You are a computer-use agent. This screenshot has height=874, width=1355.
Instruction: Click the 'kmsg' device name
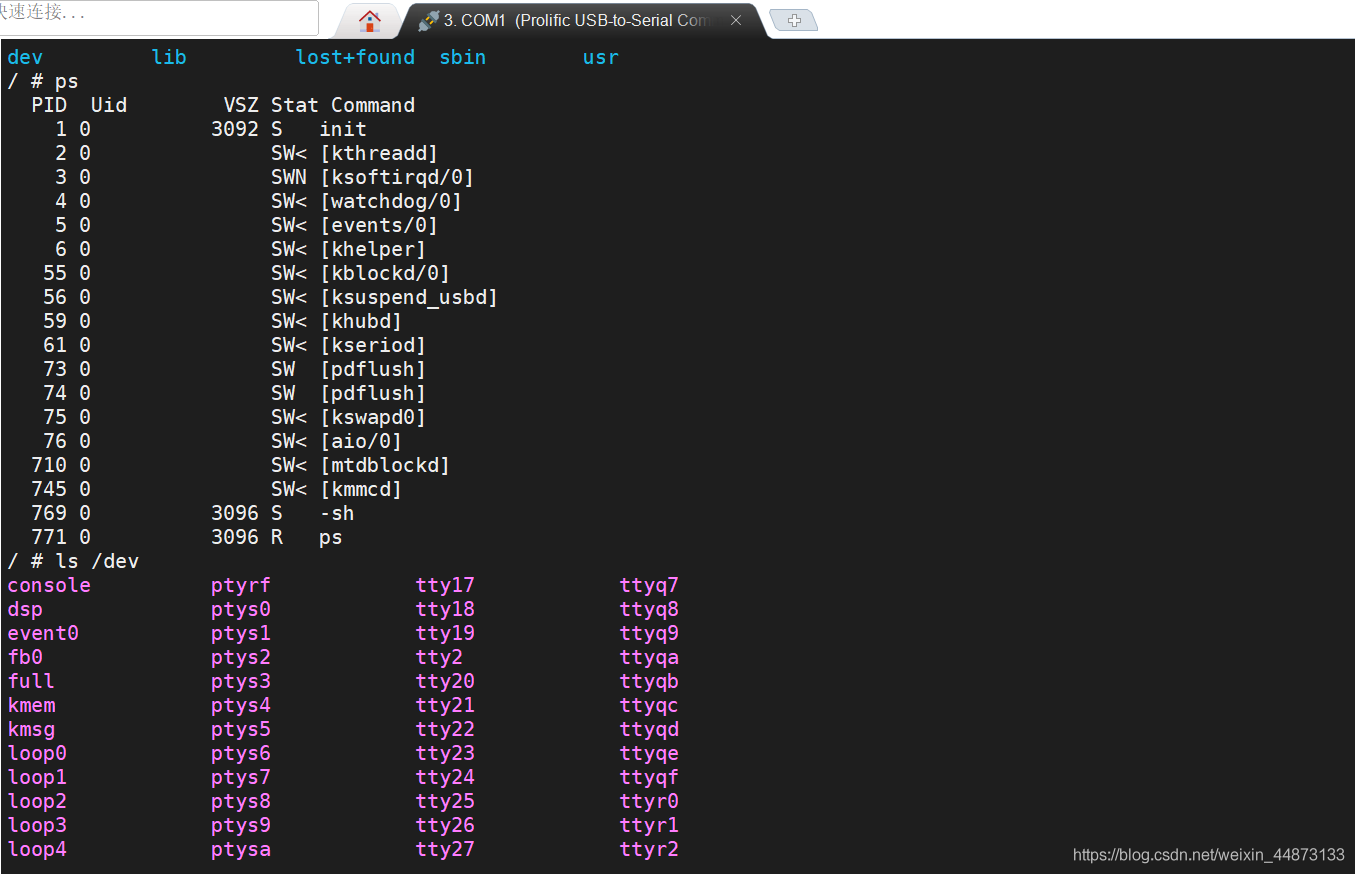click(x=31, y=729)
